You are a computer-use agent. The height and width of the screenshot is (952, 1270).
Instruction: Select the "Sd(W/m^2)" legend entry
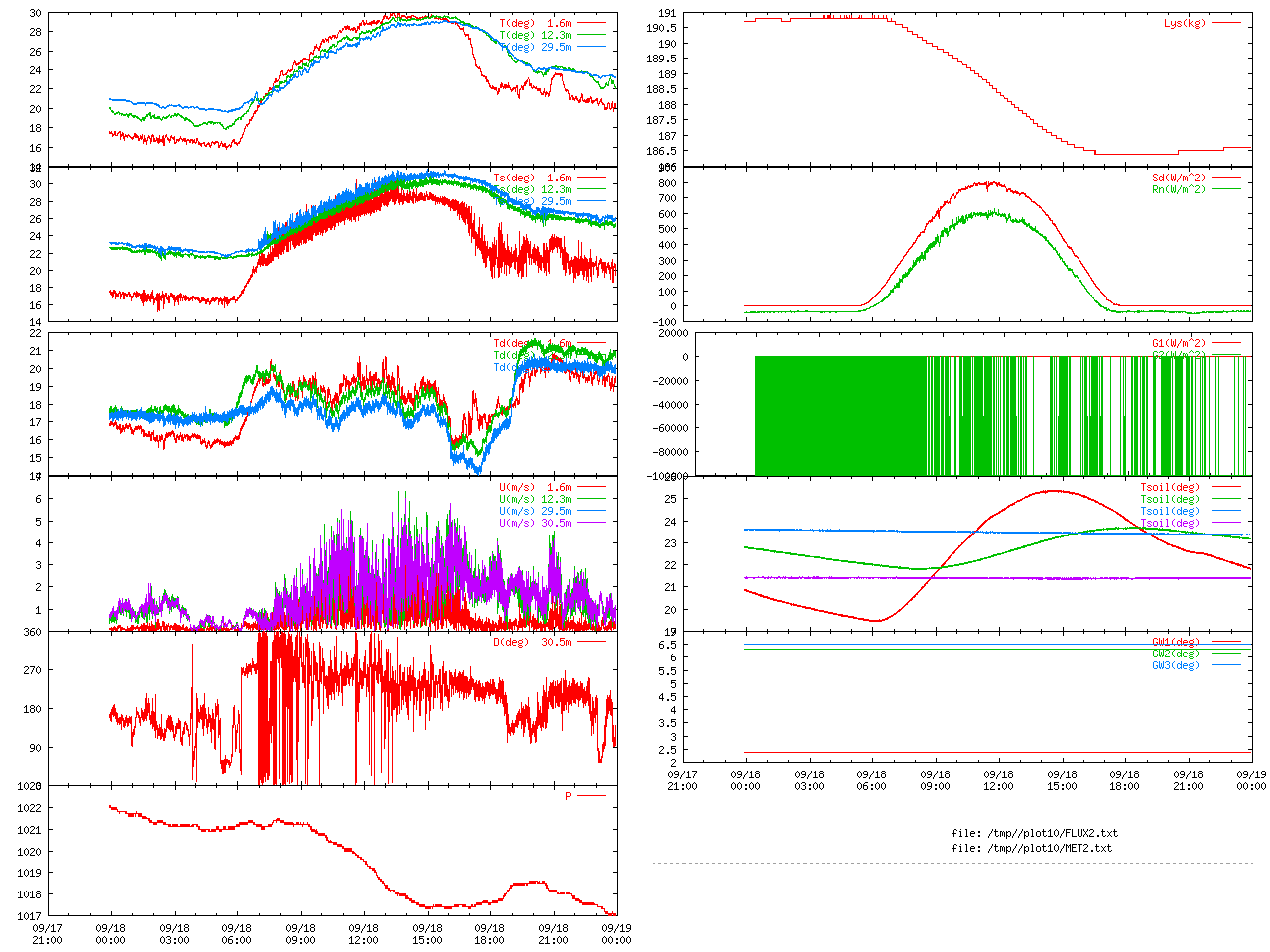(x=1179, y=178)
